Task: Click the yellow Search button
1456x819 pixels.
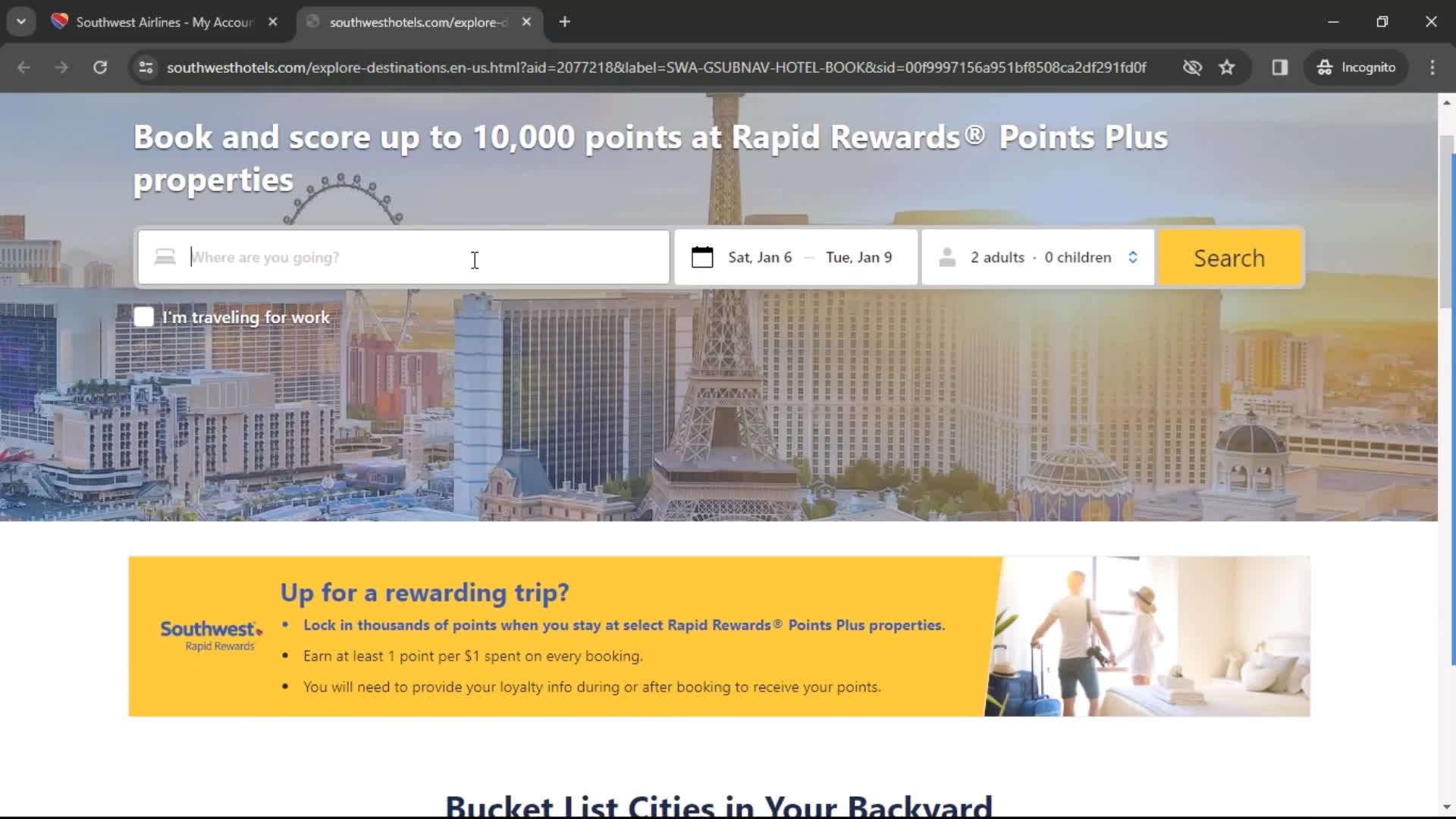Action: tap(1229, 257)
